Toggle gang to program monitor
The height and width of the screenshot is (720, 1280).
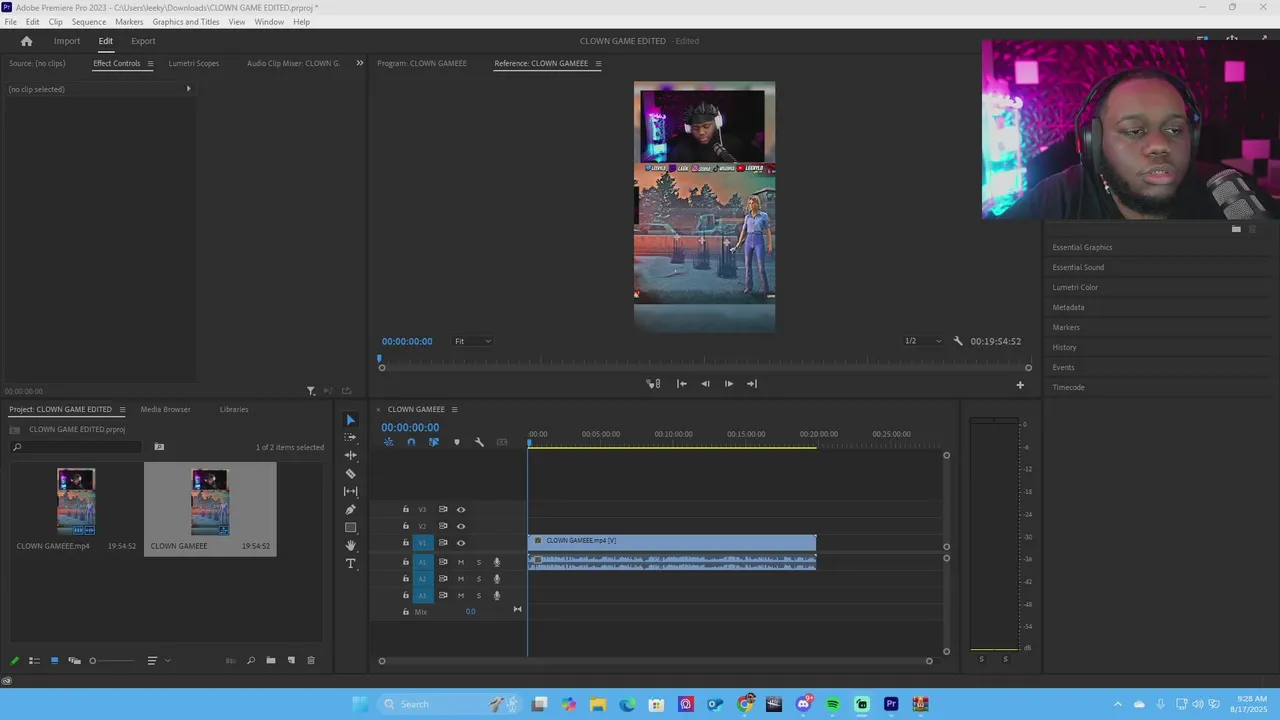(653, 384)
